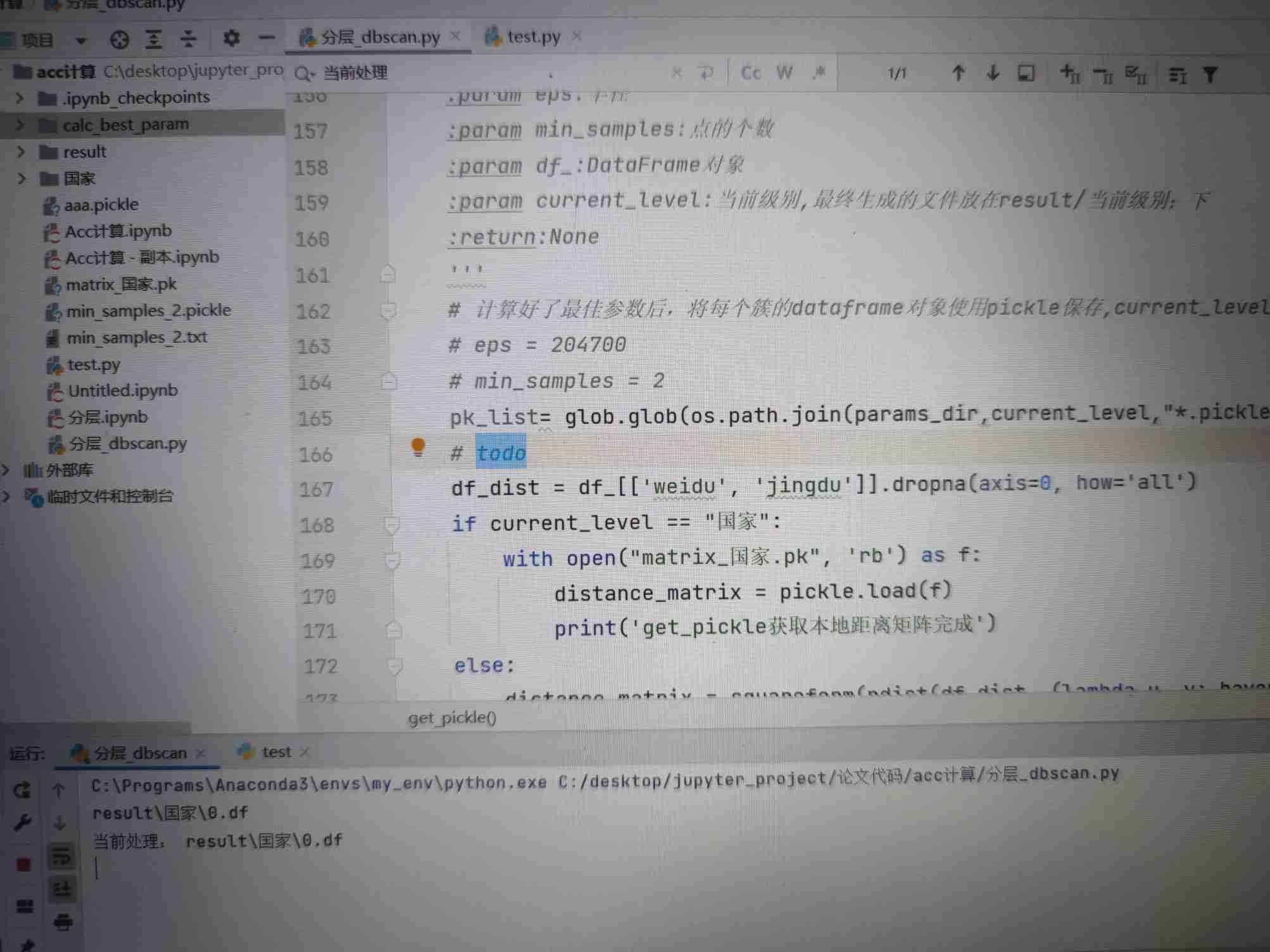Switch to the test run tab

(276, 752)
